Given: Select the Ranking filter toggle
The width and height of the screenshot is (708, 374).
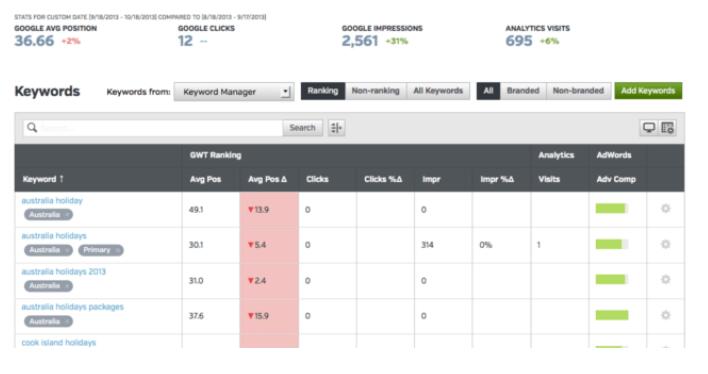Looking at the screenshot, I should 323,91.
